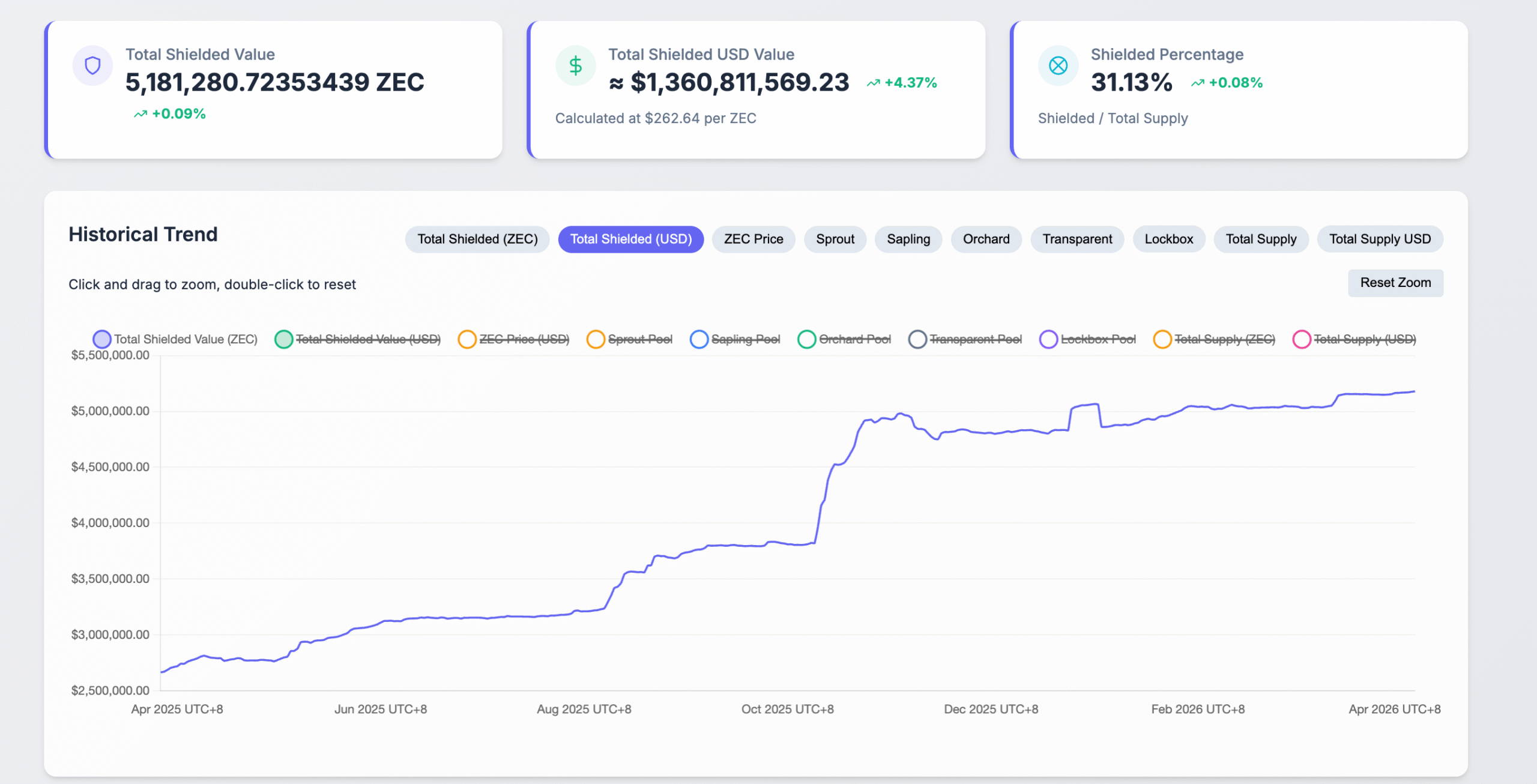Click the blue Sapling Pool legend circle
Image resolution: width=1537 pixels, height=784 pixels.
(x=698, y=339)
